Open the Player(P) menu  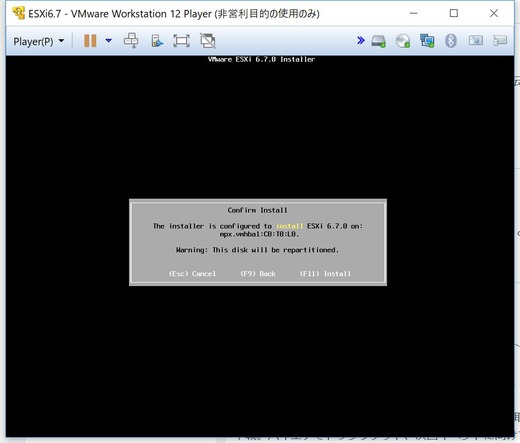coord(38,41)
